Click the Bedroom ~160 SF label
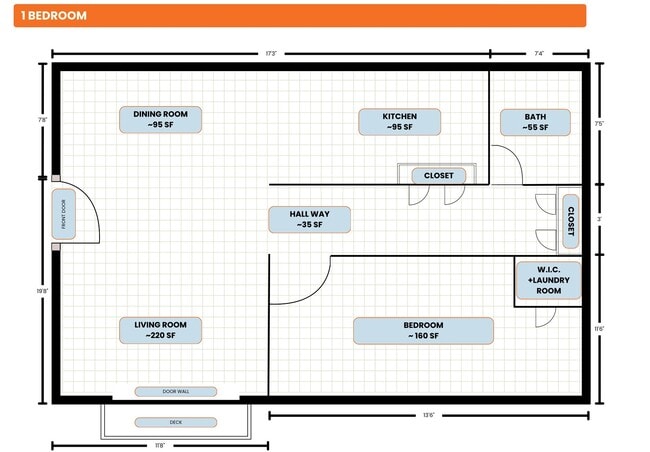Image resolution: width=650 pixels, height=452 pixels. click(423, 331)
